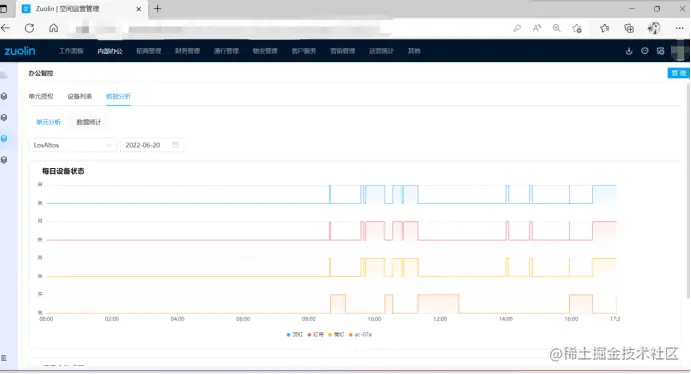Open the browser favorites list
Image resolution: width=691 pixels, height=374 pixels.
[605, 28]
